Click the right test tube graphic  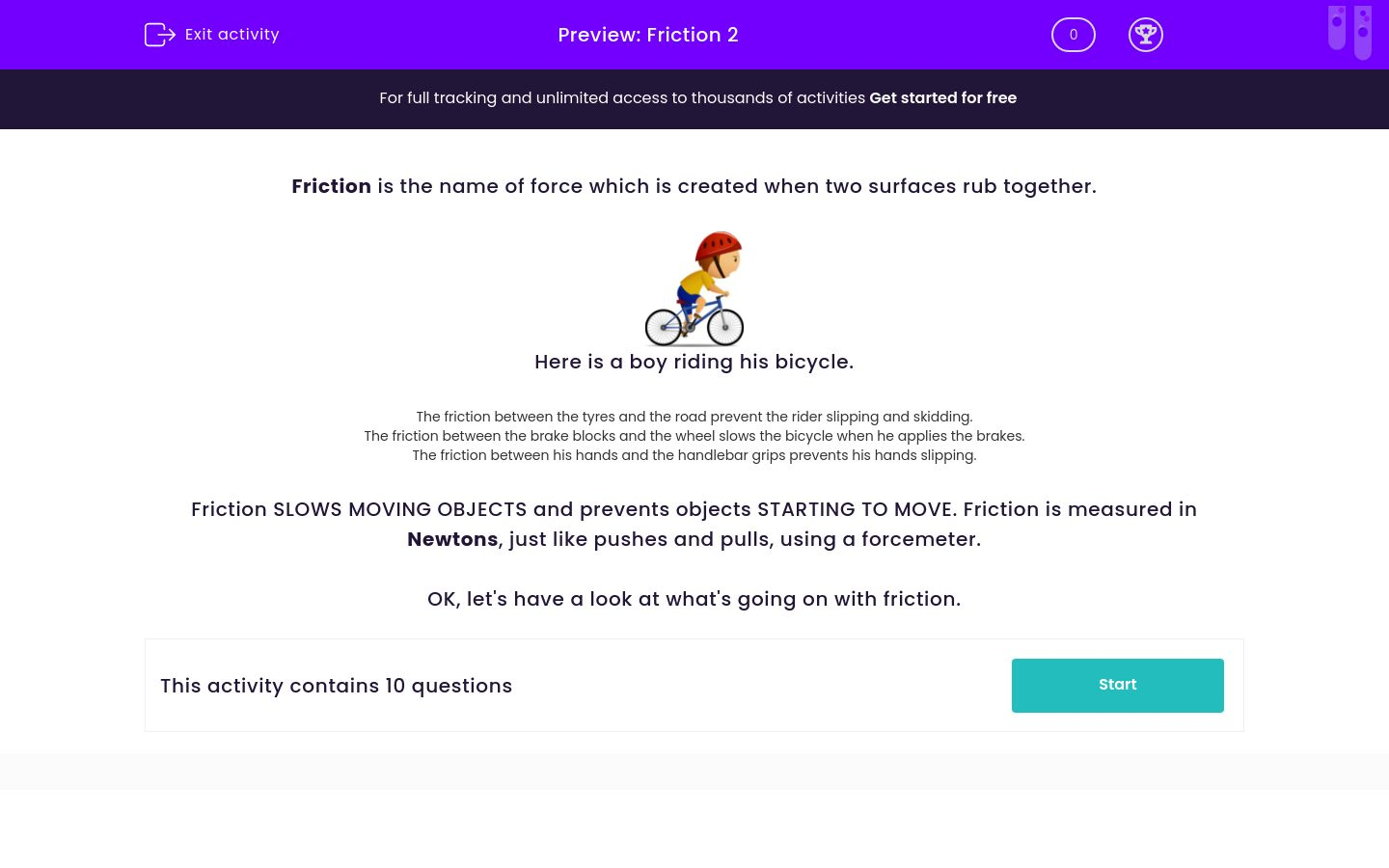click(x=1363, y=32)
